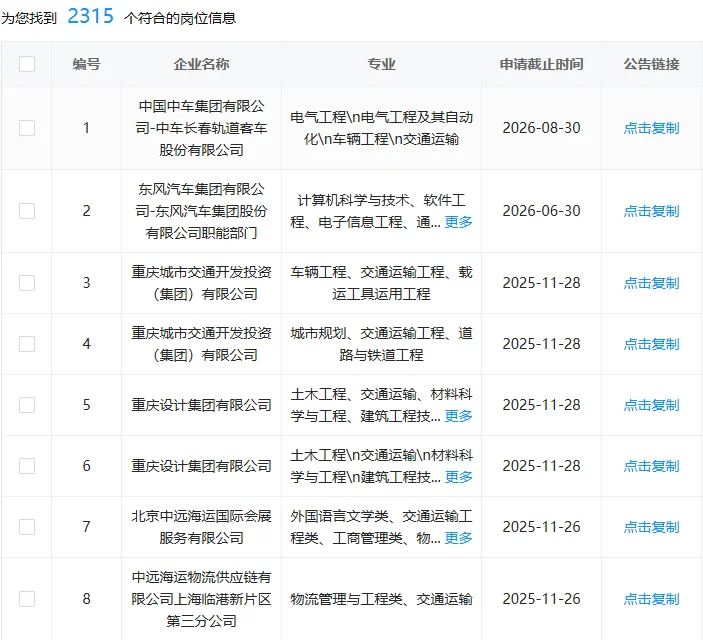Click the 编号 column header
This screenshot has height=640, width=703.
[87, 64]
